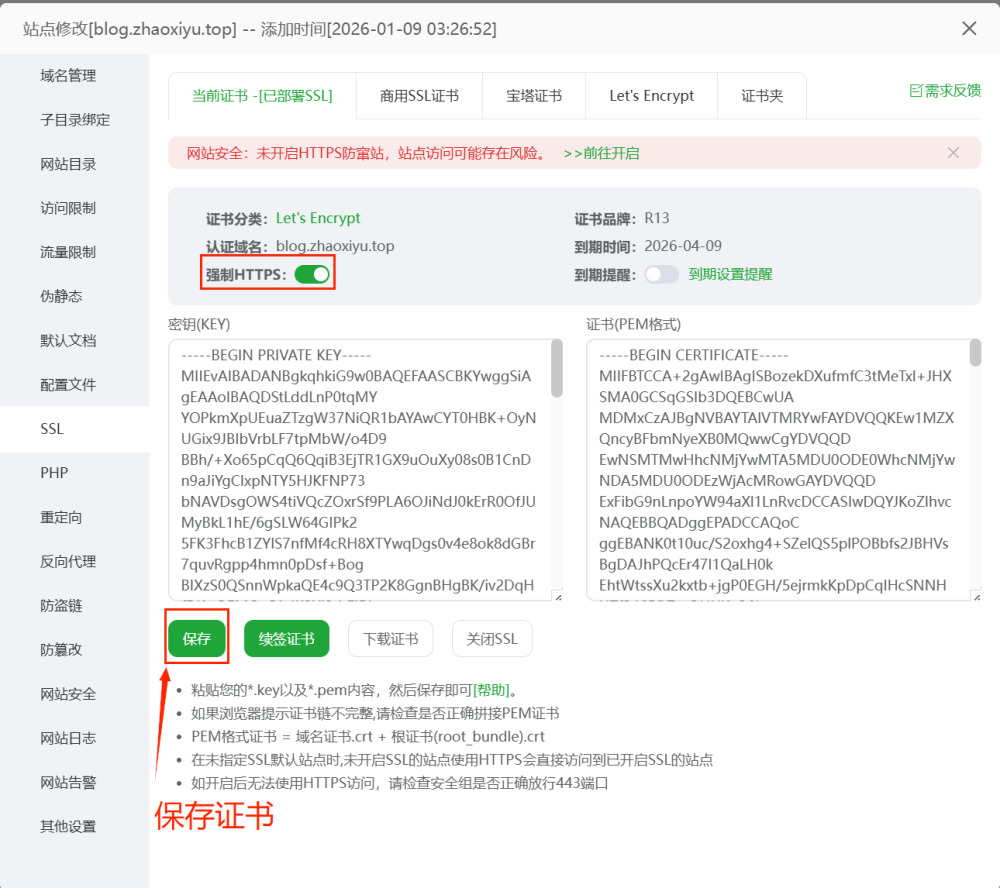Click the certificate box resize handle
The image size is (1000, 888).
(976, 597)
